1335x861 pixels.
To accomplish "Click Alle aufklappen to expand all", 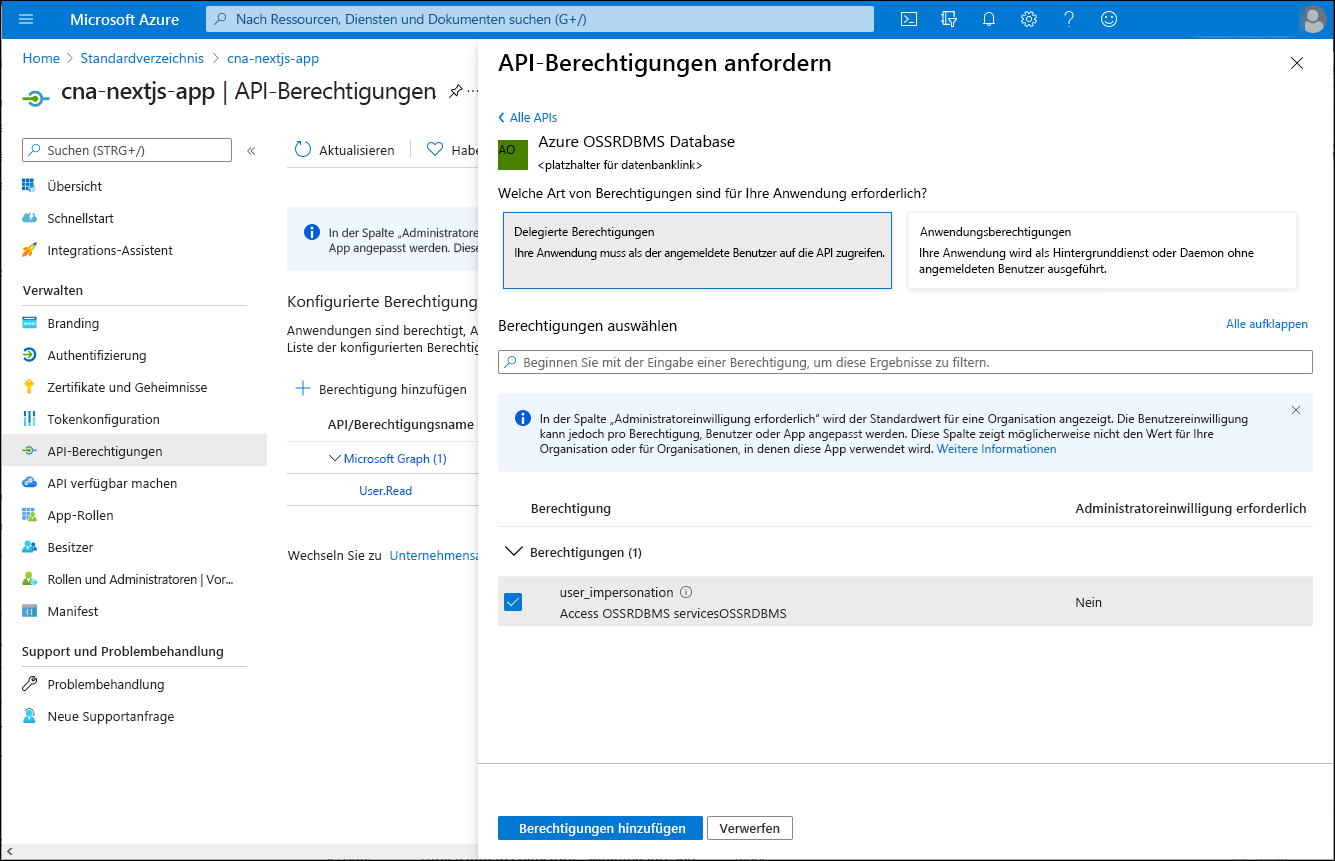I will pos(1267,324).
